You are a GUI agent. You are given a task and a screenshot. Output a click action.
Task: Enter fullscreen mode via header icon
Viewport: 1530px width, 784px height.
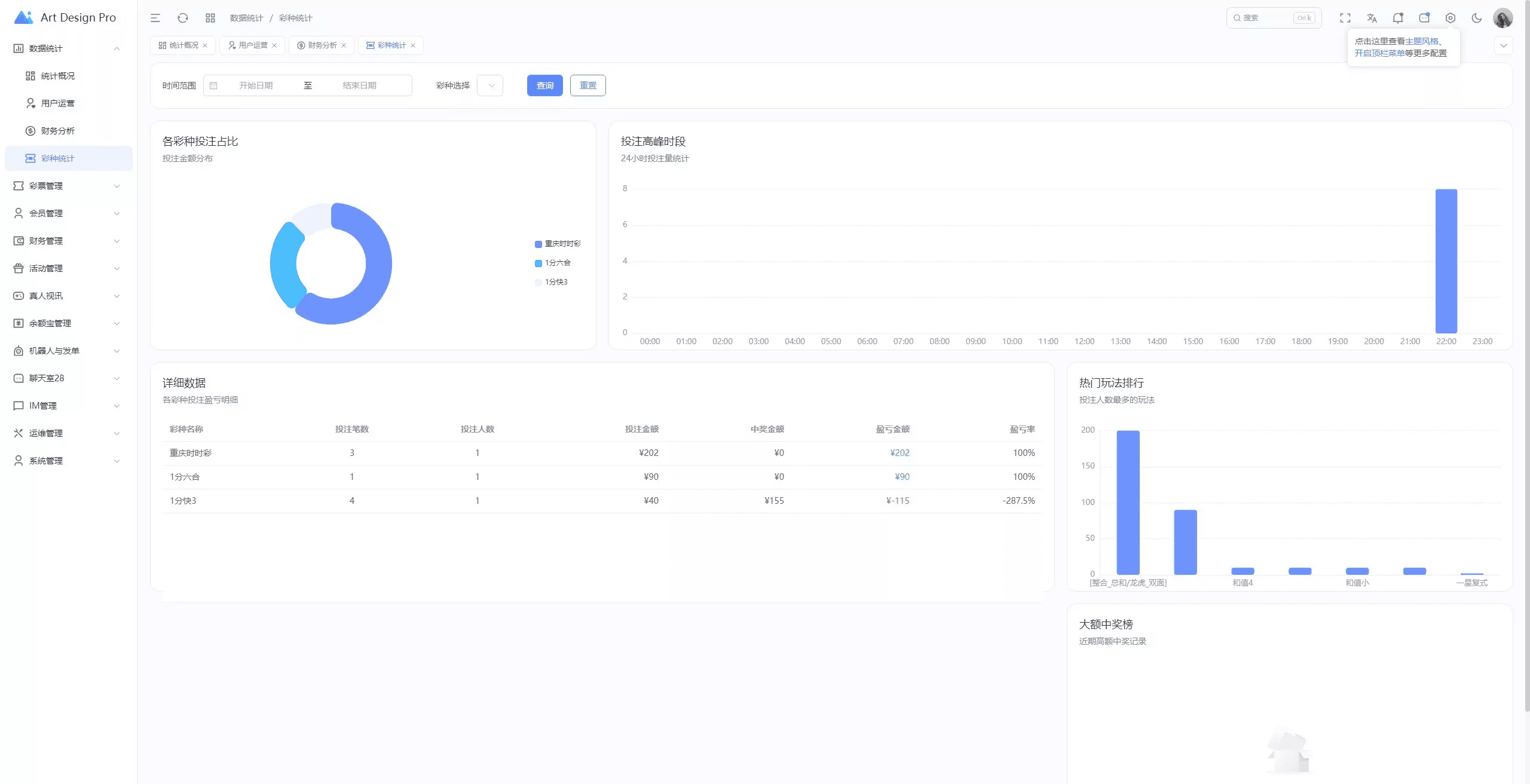point(1345,18)
